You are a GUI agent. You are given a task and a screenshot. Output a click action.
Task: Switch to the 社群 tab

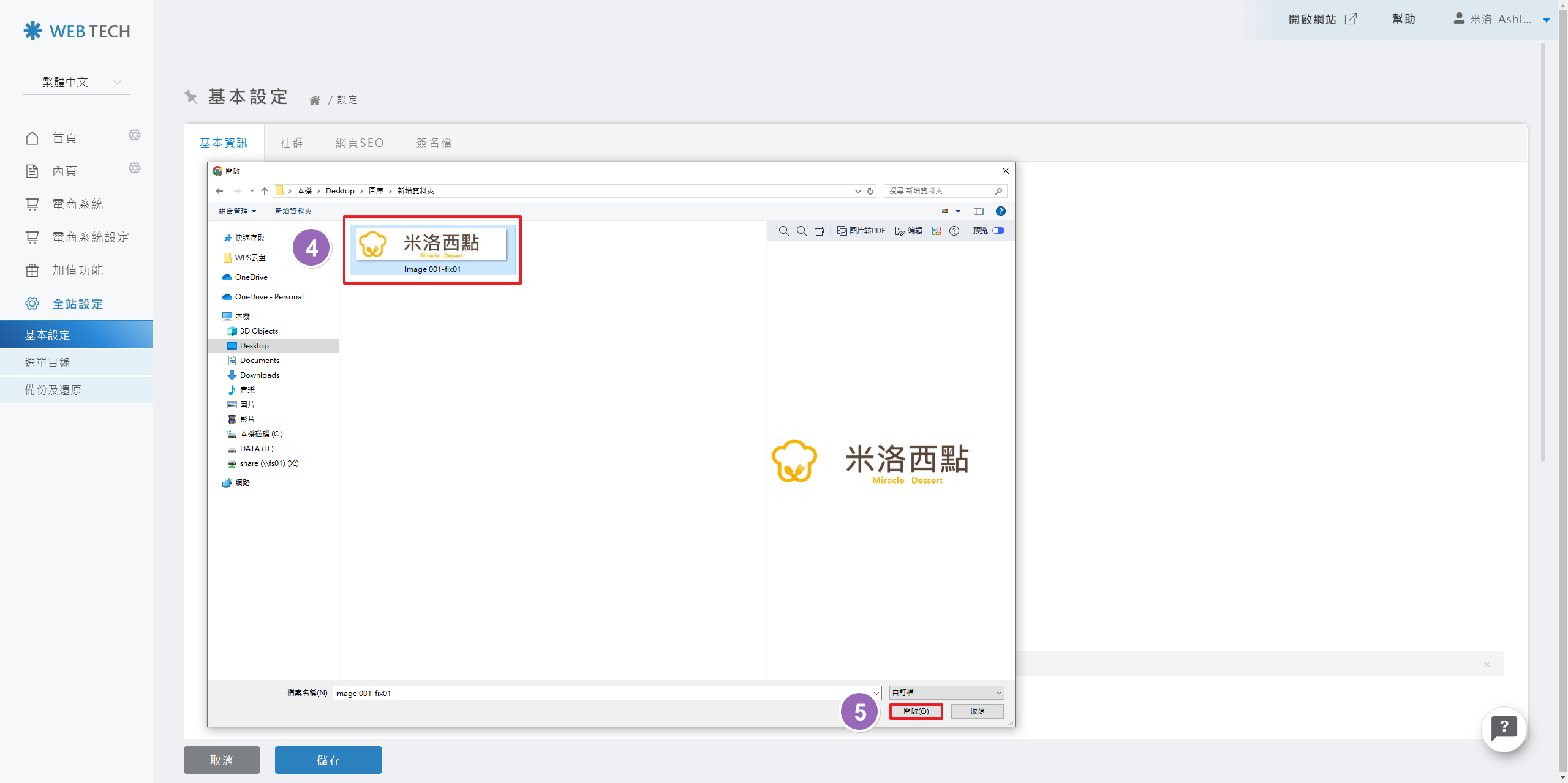(292, 143)
